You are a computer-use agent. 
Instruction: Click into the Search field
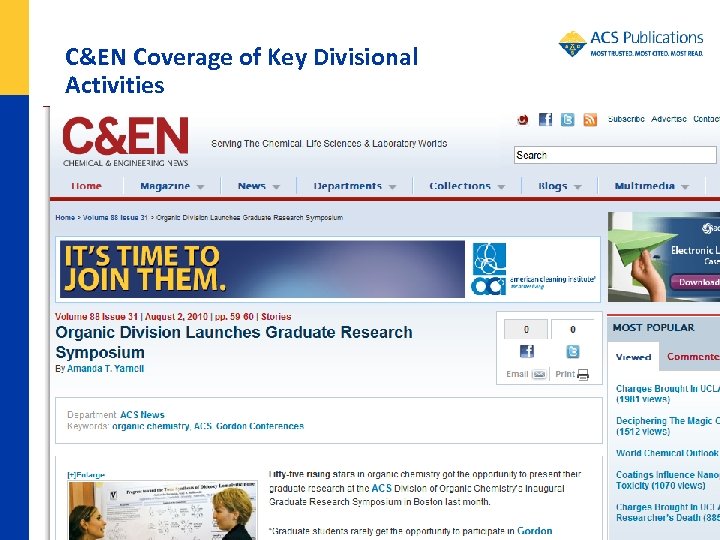click(615, 155)
